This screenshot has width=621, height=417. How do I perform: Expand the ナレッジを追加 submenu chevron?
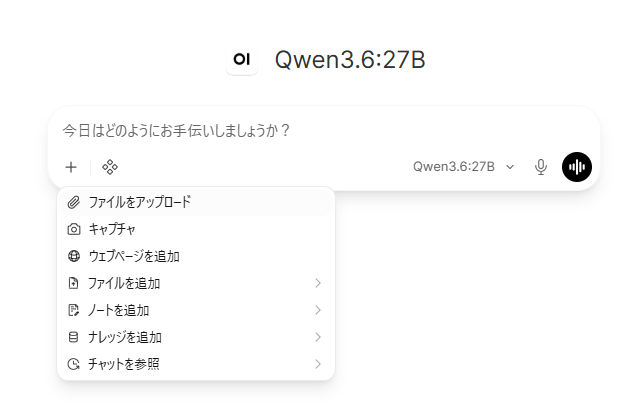tap(318, 337)
